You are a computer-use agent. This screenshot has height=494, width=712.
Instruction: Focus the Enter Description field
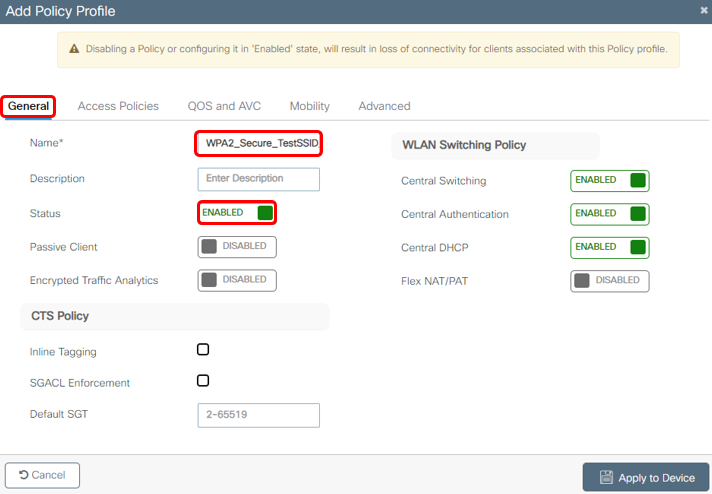click(x=259, y=179)
